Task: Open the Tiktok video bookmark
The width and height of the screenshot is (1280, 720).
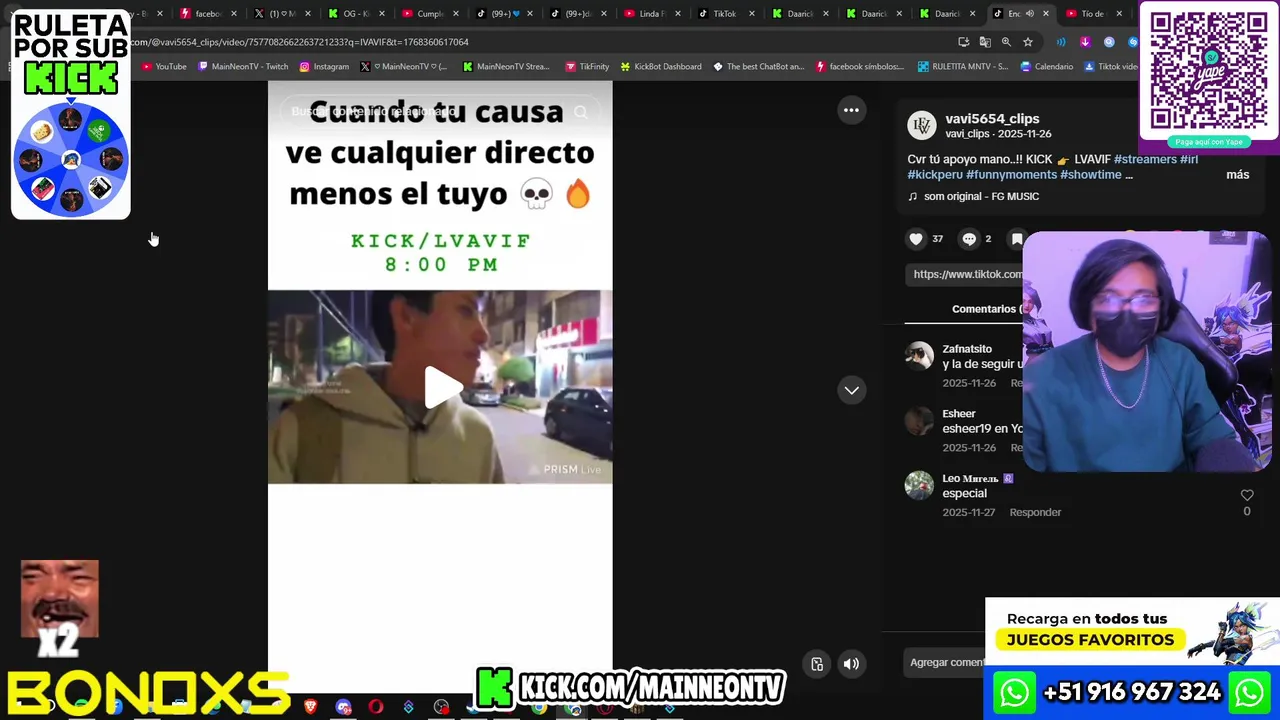Action: coord(1111,67)
